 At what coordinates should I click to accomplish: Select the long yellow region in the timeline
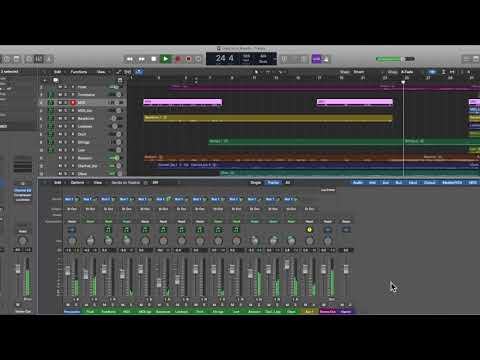click(268, 118)
